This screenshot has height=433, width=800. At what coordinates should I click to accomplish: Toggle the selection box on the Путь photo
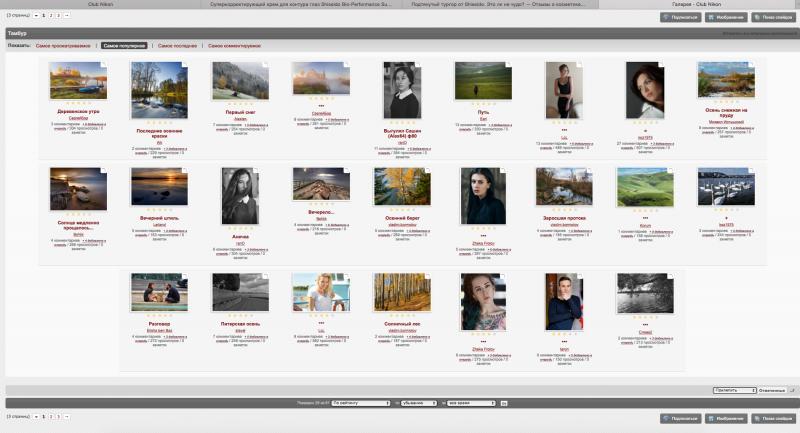pos(508,65)
